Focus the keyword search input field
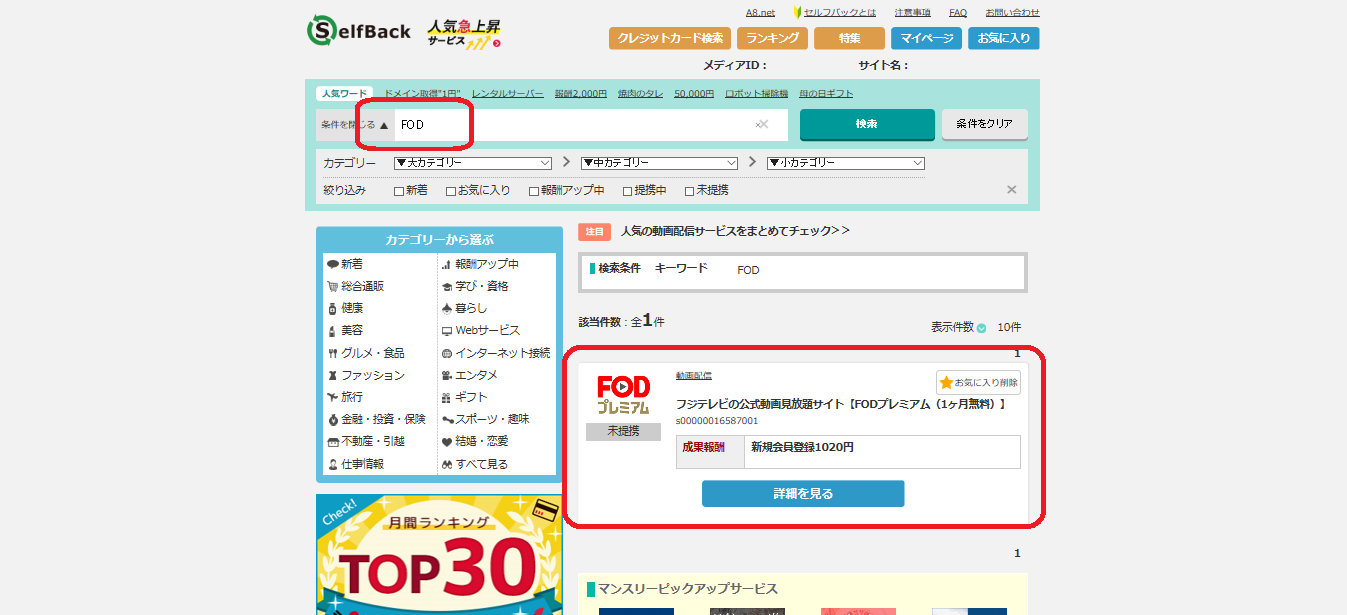Screen dimensions: 1347x615 click(590, 125)
